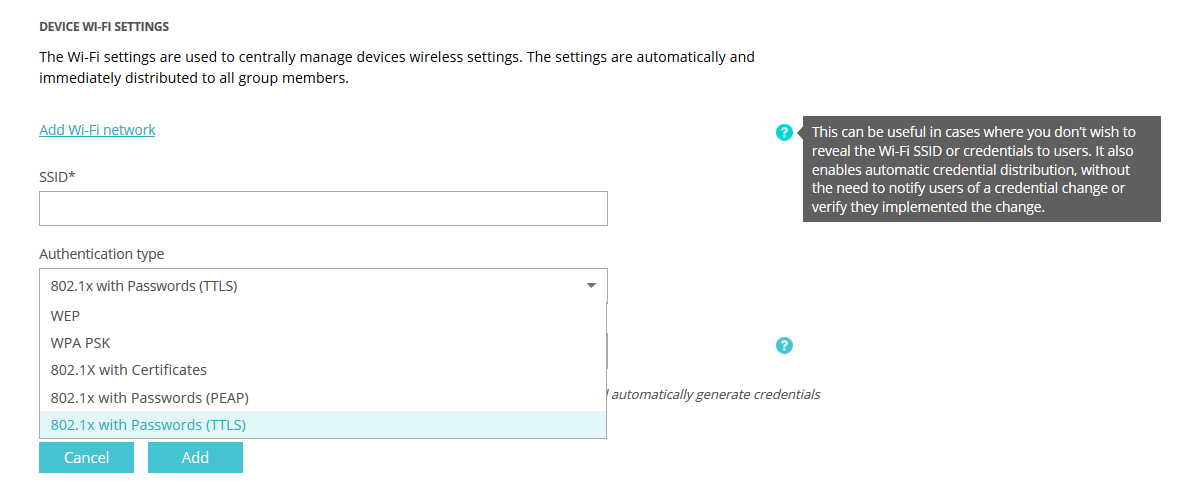This screenshot has width=1178, height=489.
Task: Click the selected value in Authentication type box
Action: point(144,286)
